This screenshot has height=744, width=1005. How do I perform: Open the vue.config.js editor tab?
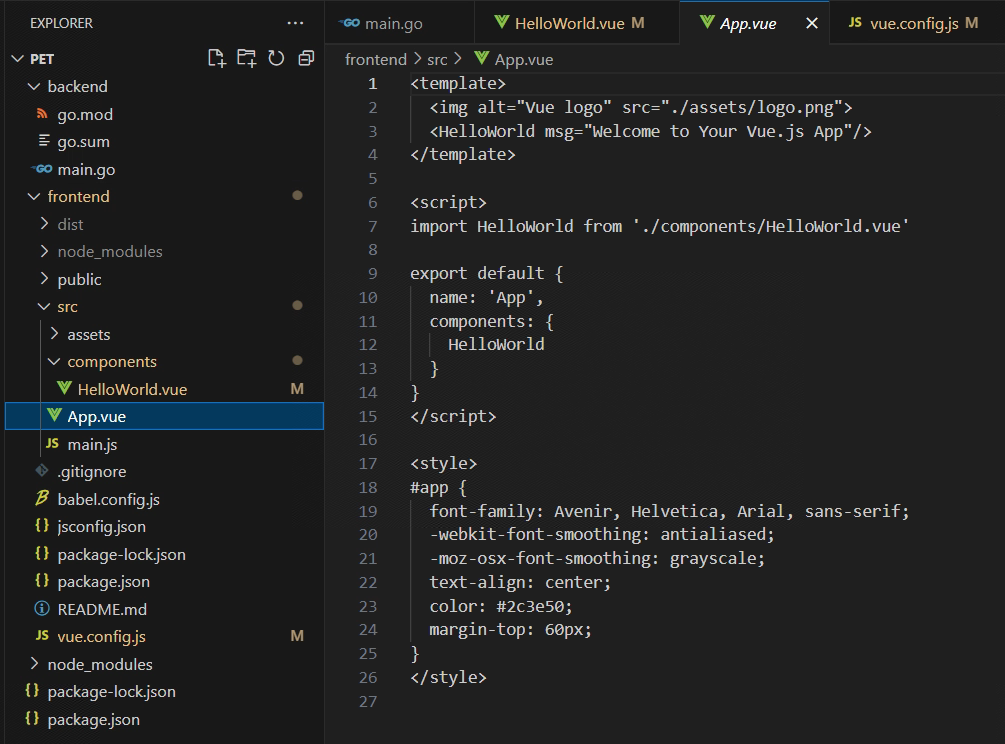(917, 23)
